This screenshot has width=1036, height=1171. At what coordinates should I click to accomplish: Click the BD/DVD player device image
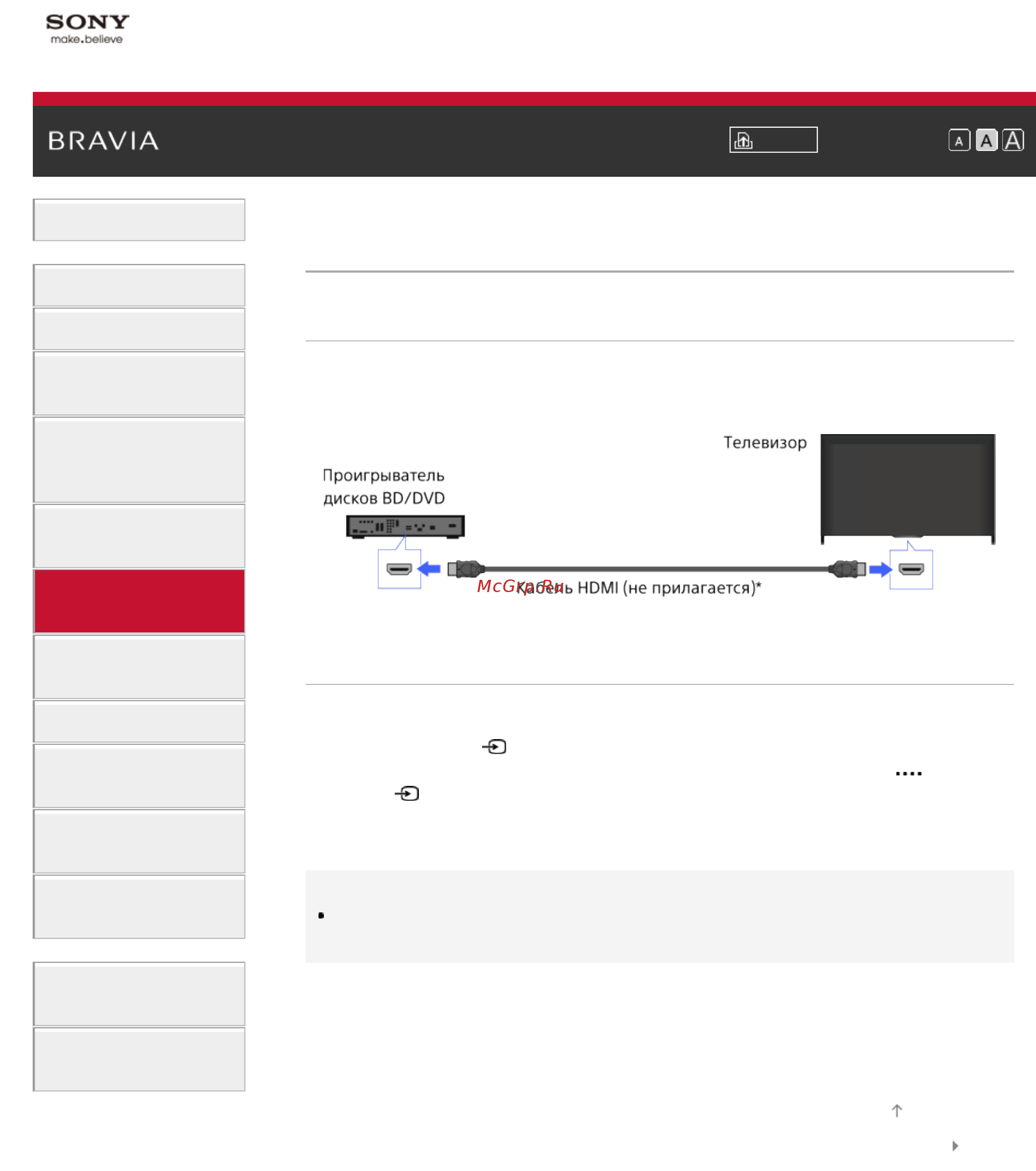(405, 526)
